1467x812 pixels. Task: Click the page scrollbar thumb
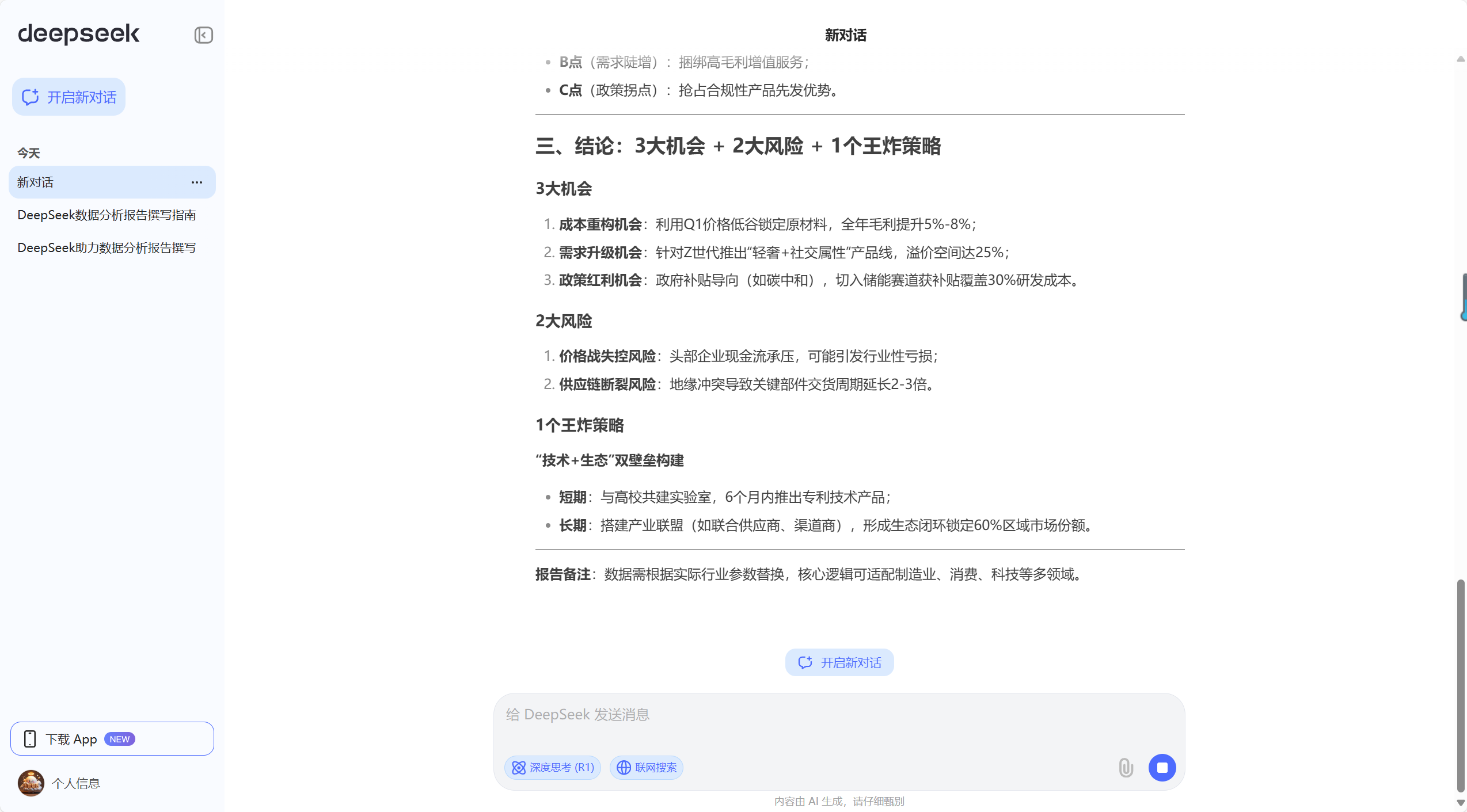[x=1460, y=685]
